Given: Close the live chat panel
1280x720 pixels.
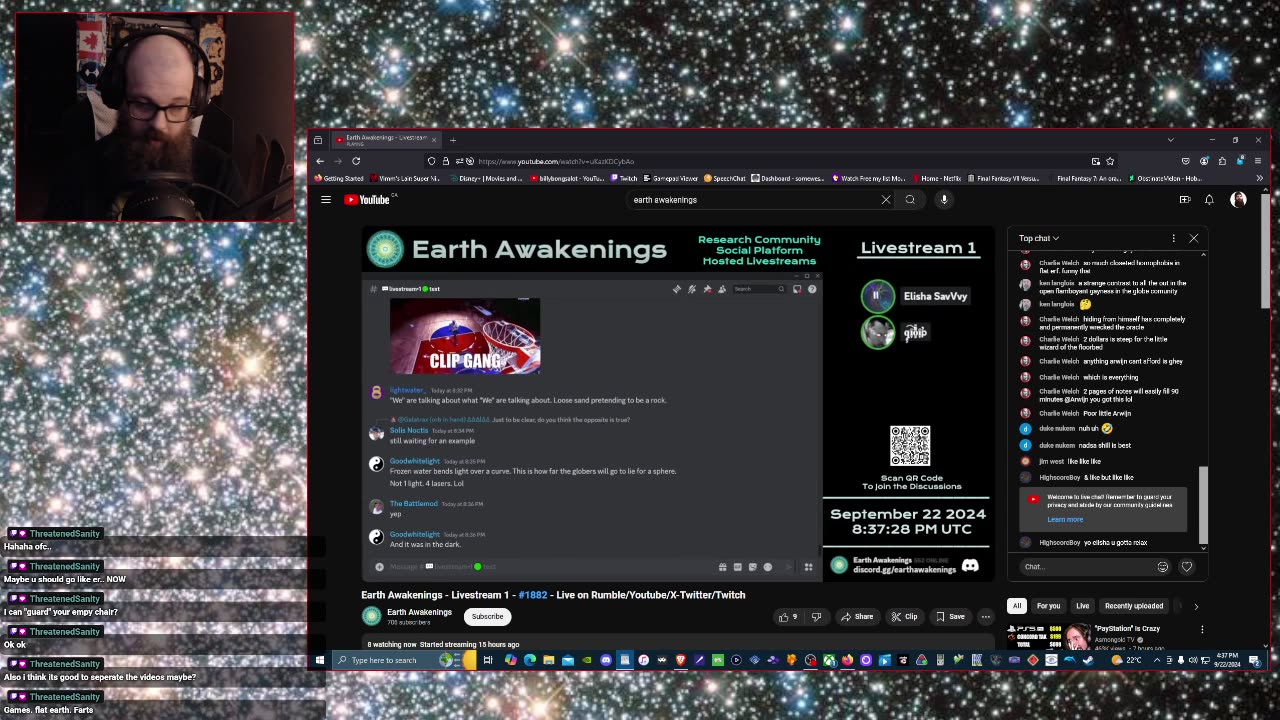Looking at the screenshot, I should [1193, 238].
